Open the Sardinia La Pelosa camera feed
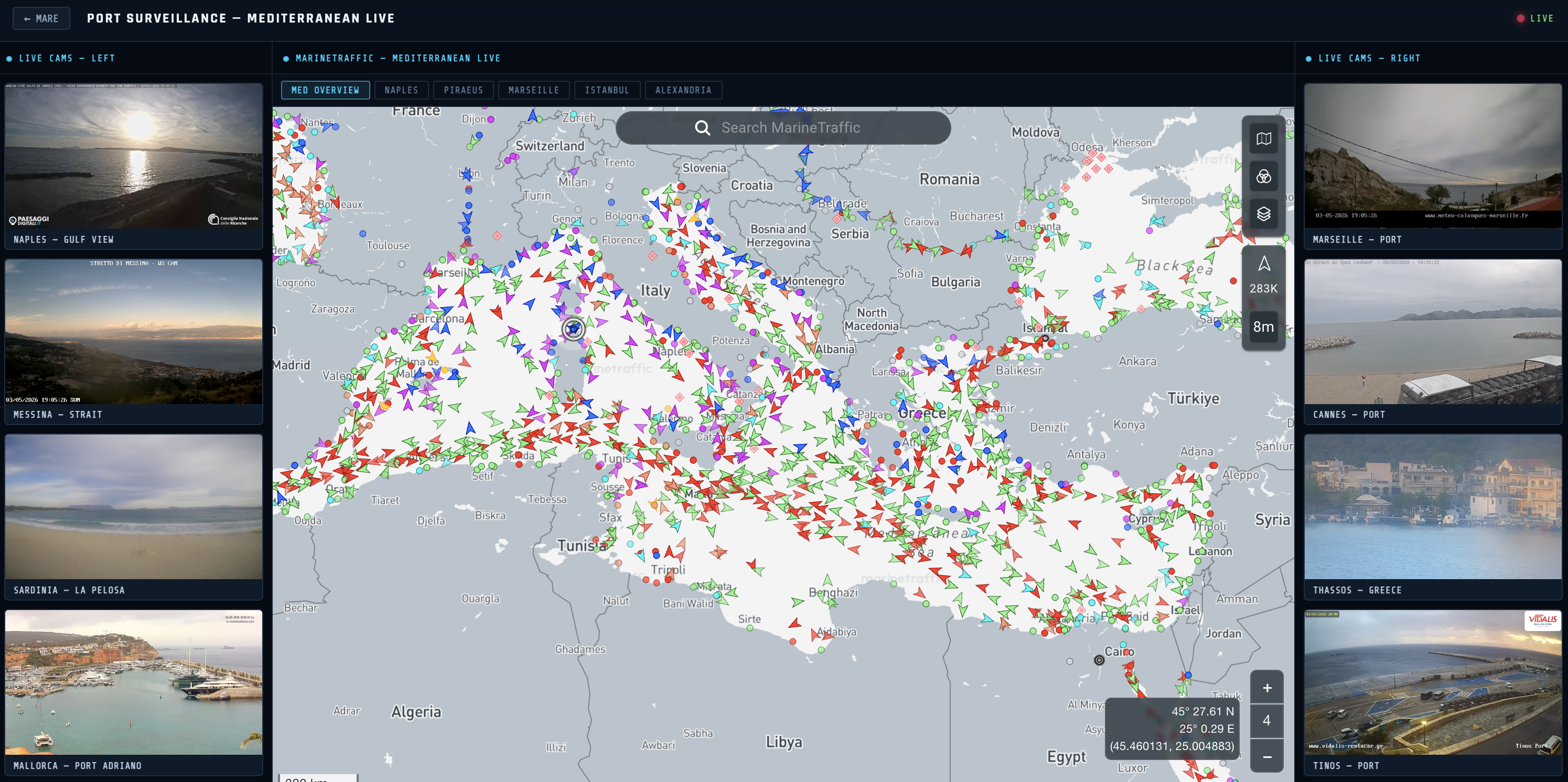Screen dimensions: 1568x782 tap(134, 507)
